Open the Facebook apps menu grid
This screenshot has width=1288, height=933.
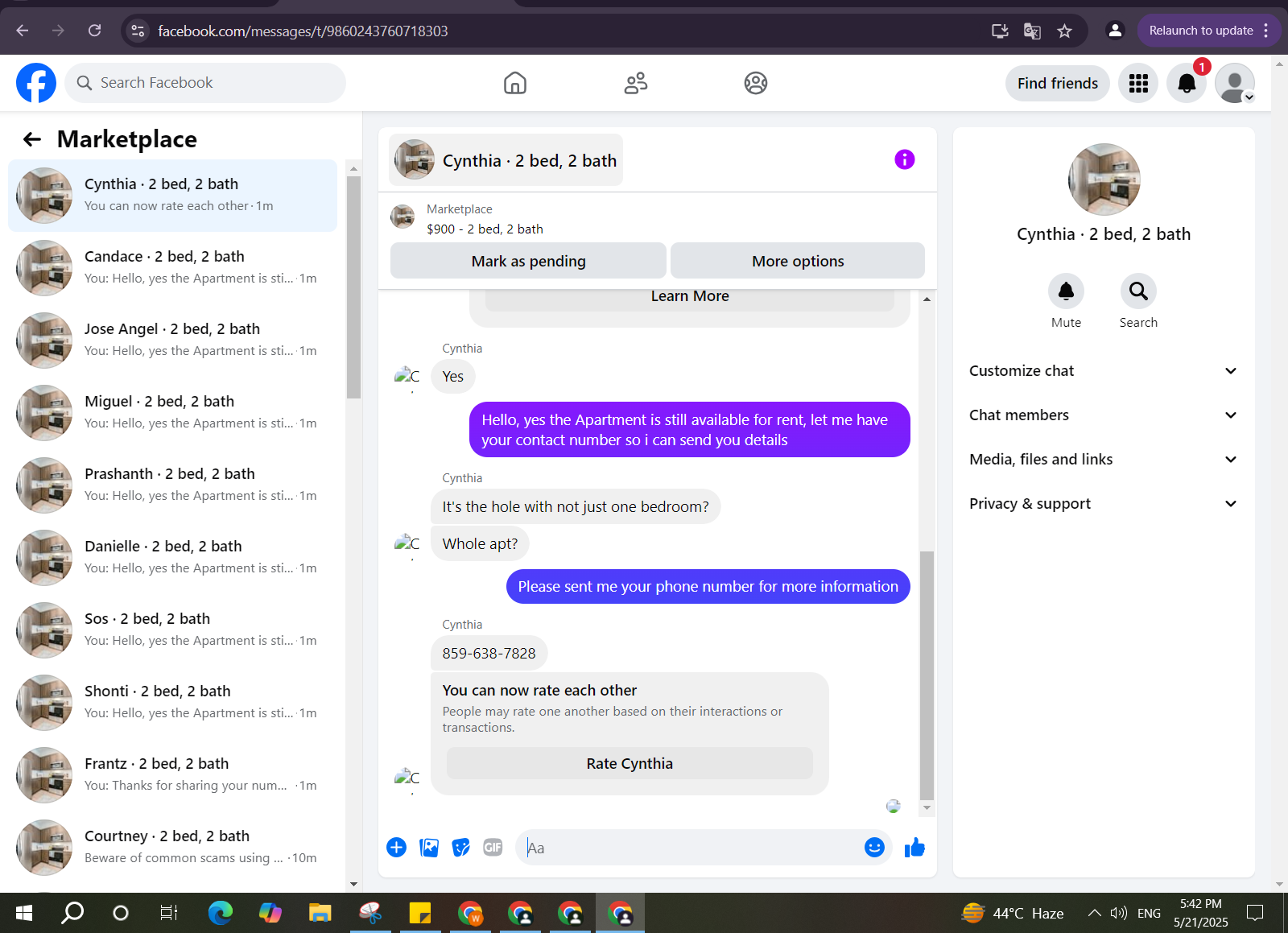(x=1138, y=83)
